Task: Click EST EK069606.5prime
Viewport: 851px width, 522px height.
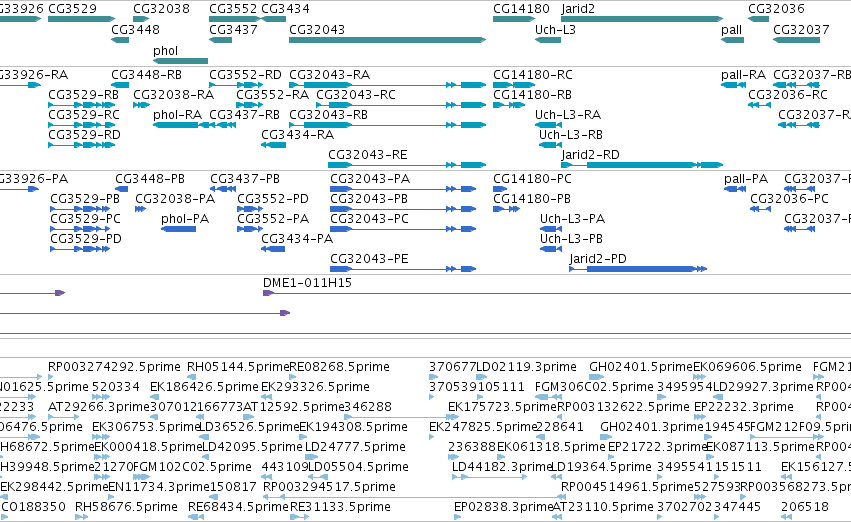Action: pyautogui.click(x=747, y=367)
